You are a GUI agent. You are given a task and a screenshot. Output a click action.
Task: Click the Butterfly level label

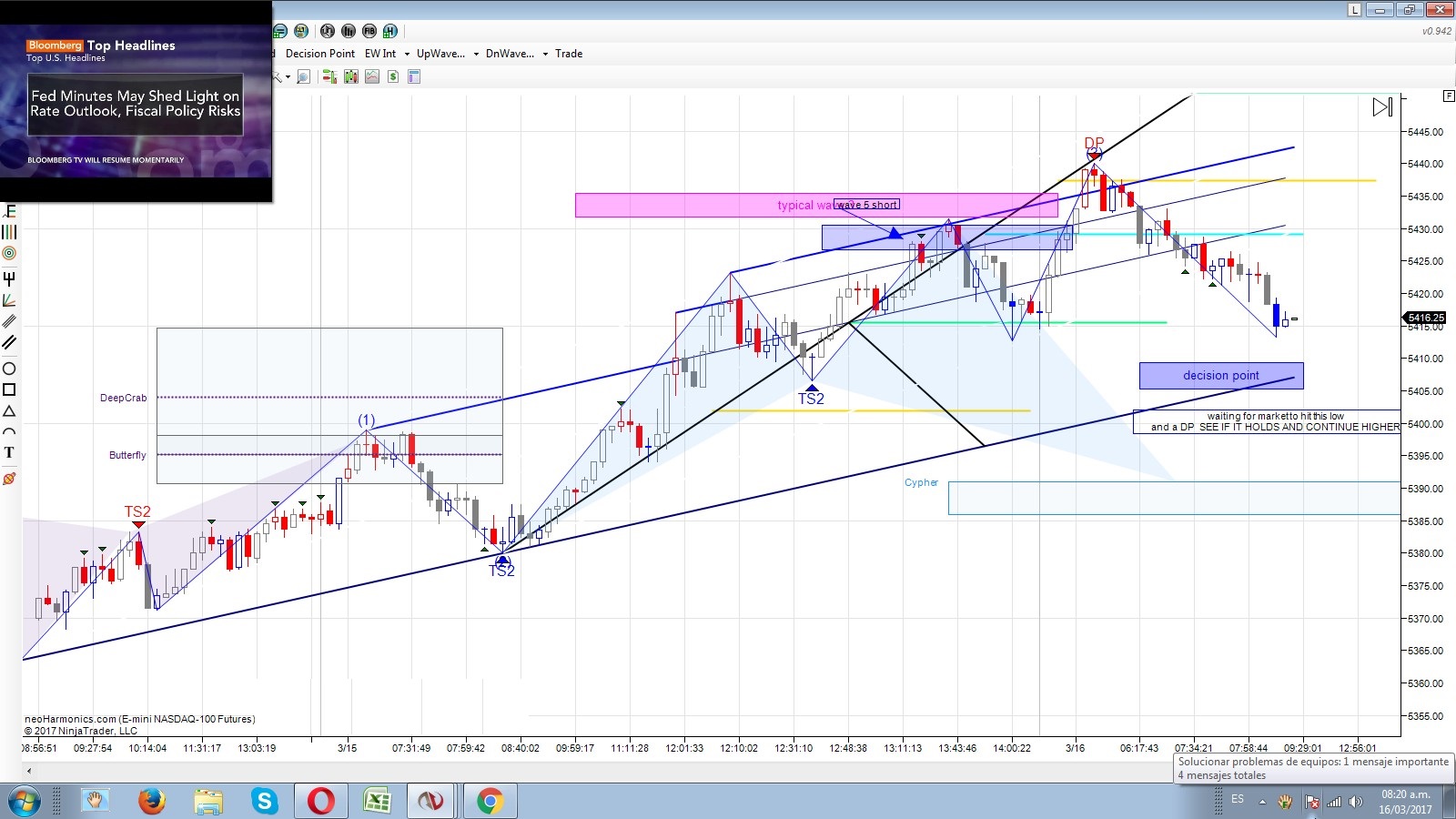[x=127, y=455]
